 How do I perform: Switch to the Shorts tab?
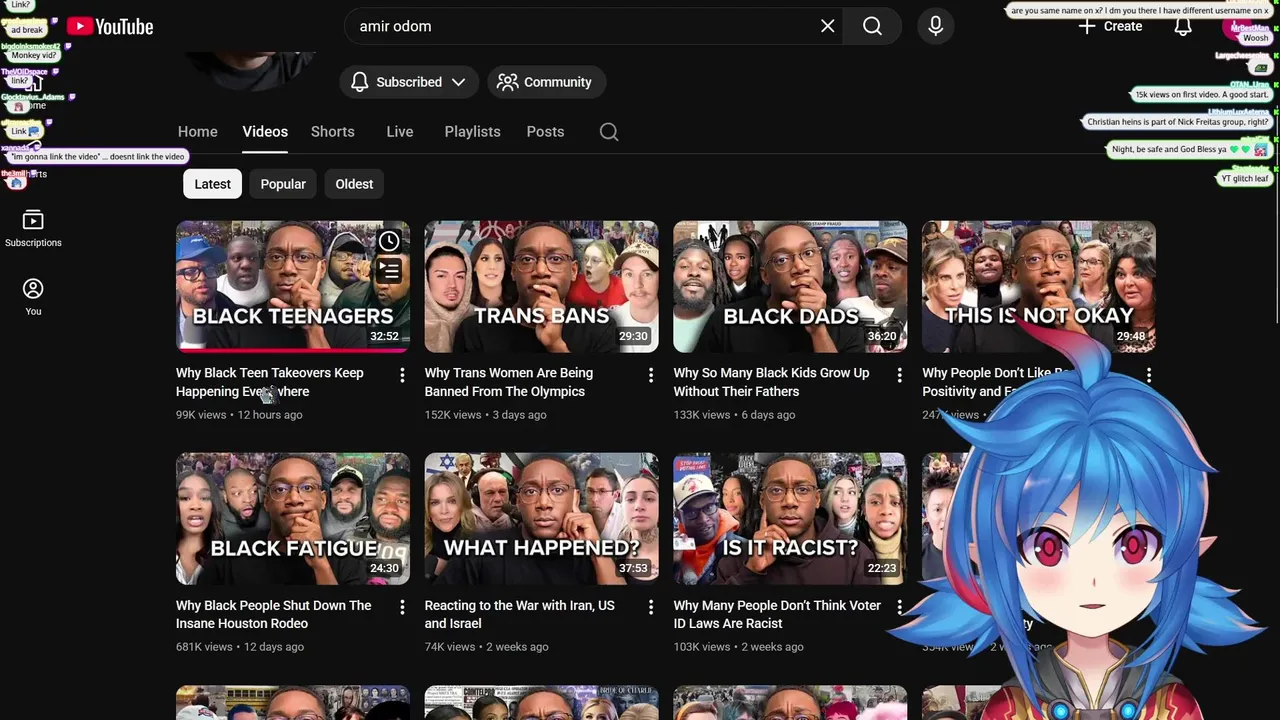[333, 132]
